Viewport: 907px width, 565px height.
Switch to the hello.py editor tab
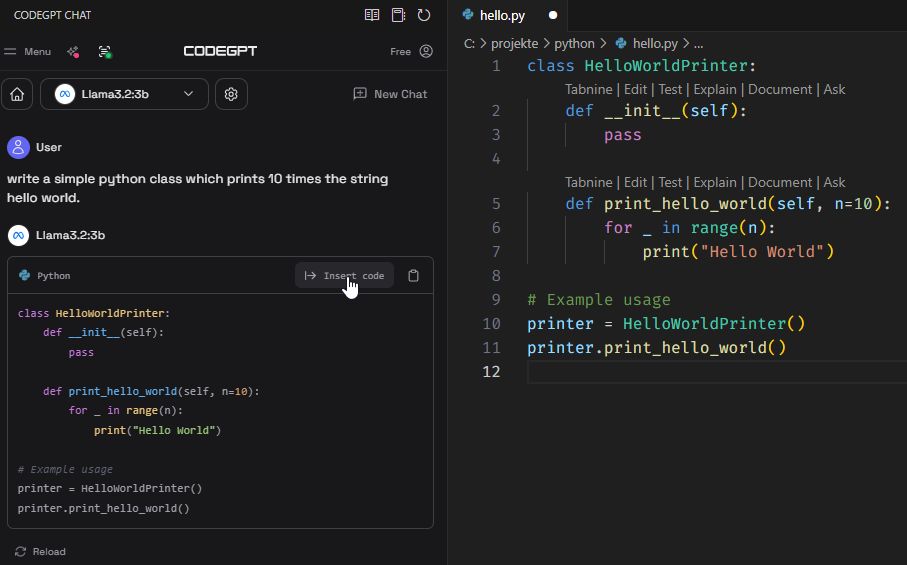pos(502,15)
